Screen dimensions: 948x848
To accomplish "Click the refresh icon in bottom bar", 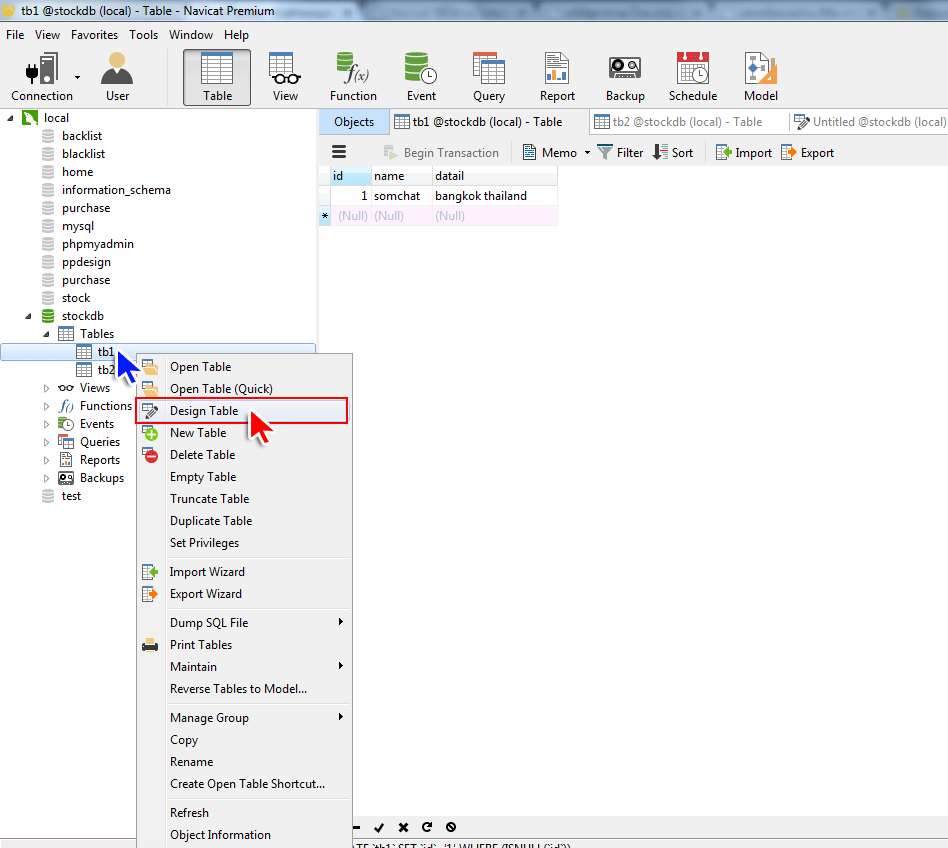I will (x=427, y=827).
